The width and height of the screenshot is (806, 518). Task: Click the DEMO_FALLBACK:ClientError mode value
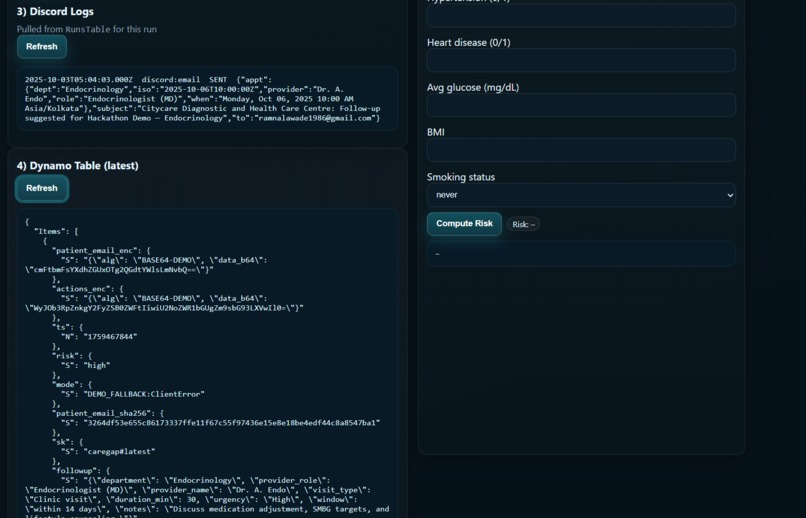[x=144, y=394]
